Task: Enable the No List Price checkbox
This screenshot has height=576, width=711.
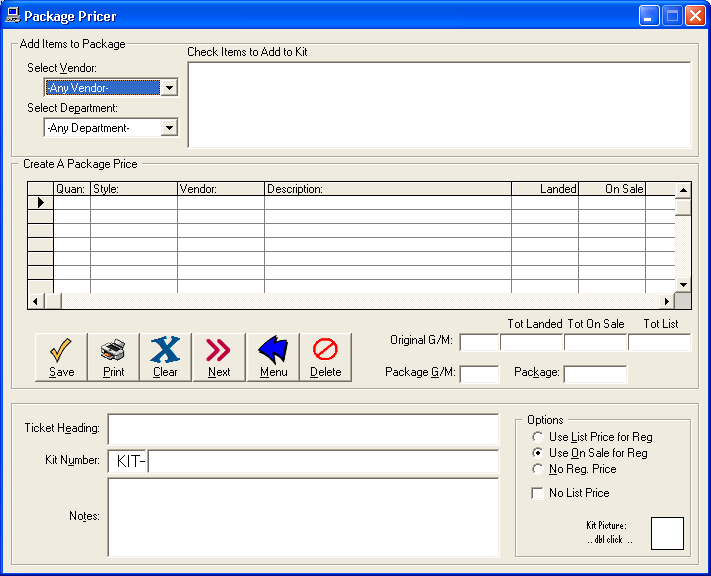Action: (537, 493)
